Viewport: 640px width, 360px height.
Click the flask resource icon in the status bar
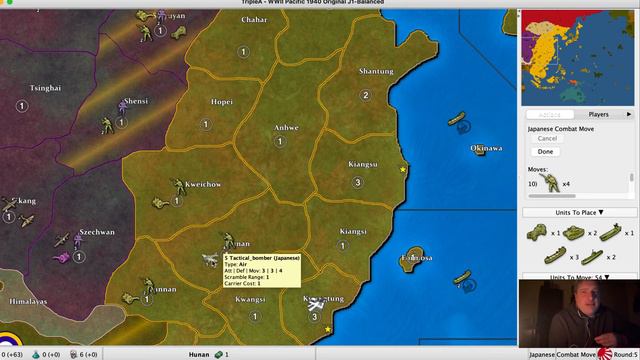(x=36, y=354)
